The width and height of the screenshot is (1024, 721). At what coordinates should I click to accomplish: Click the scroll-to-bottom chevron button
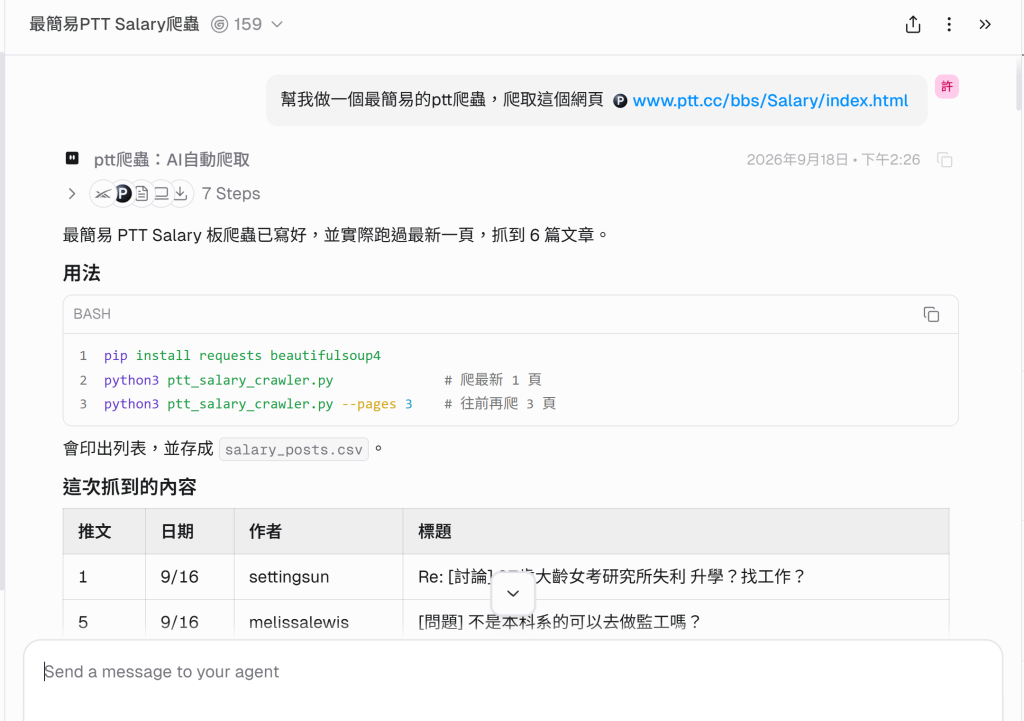coord(513,593)
